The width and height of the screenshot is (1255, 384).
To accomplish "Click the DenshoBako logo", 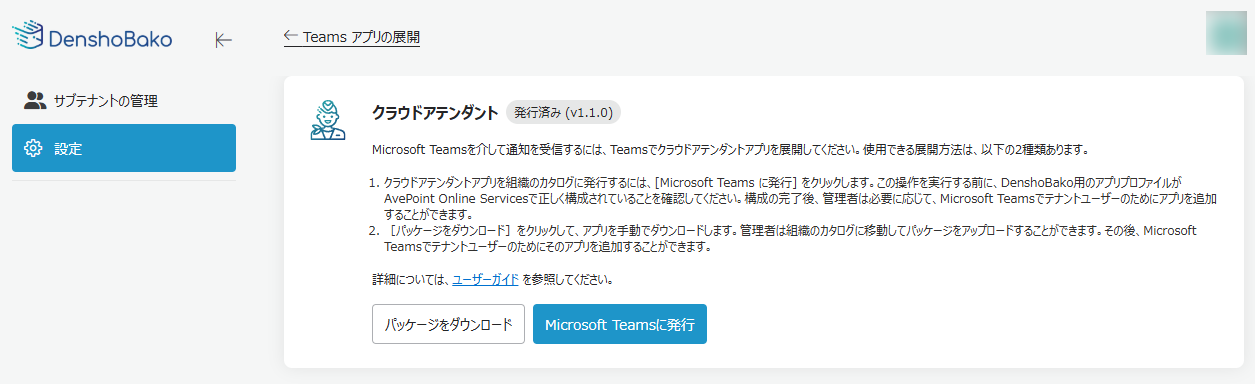I will point(92,37).
